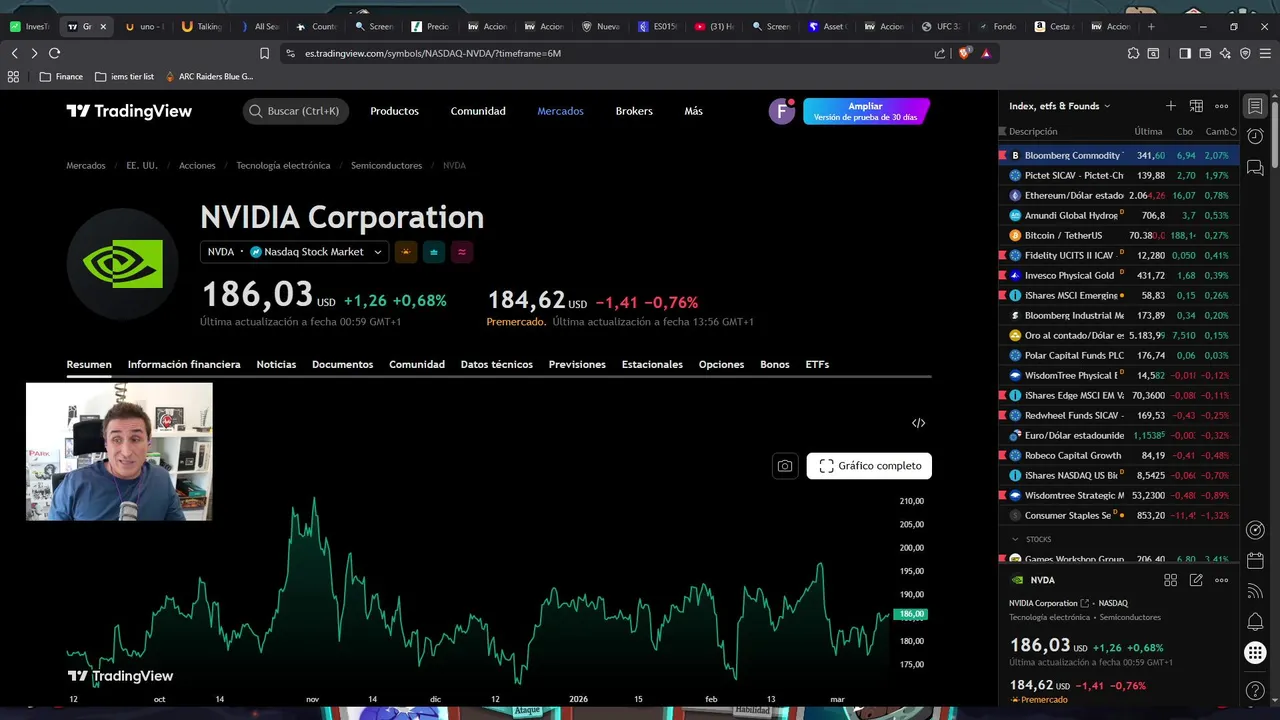This screenshot has height=720, width=1280.
Task: Open the help center question icon
Action: coord(1255,691)
